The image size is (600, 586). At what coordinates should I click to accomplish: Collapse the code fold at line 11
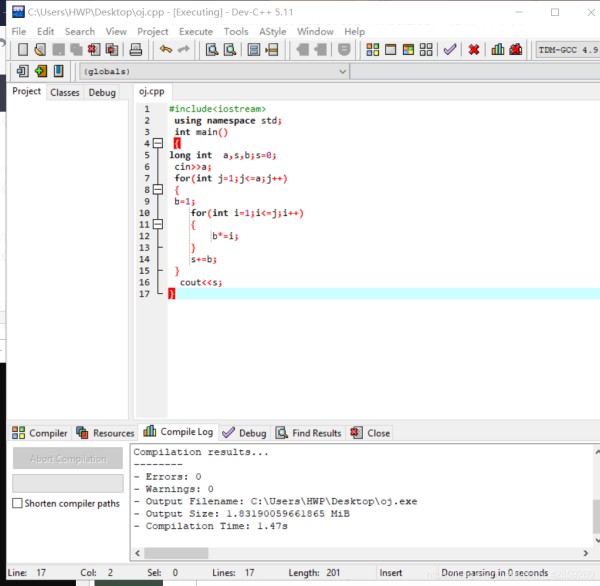(158, 224)
